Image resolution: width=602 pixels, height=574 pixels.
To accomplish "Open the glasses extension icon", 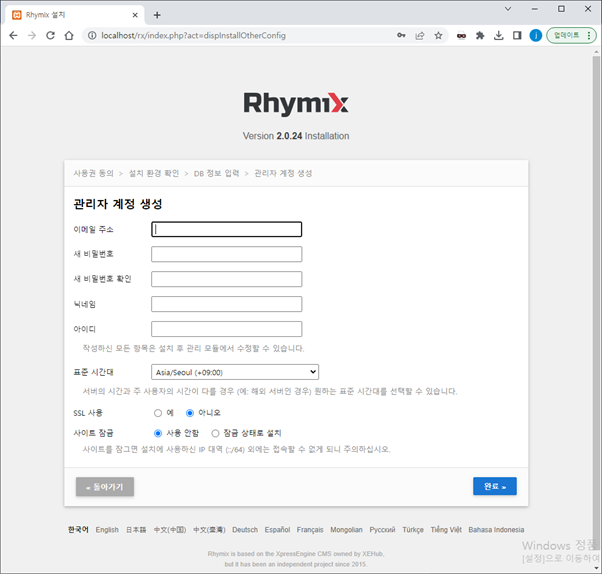I will [x=461, y=36].
